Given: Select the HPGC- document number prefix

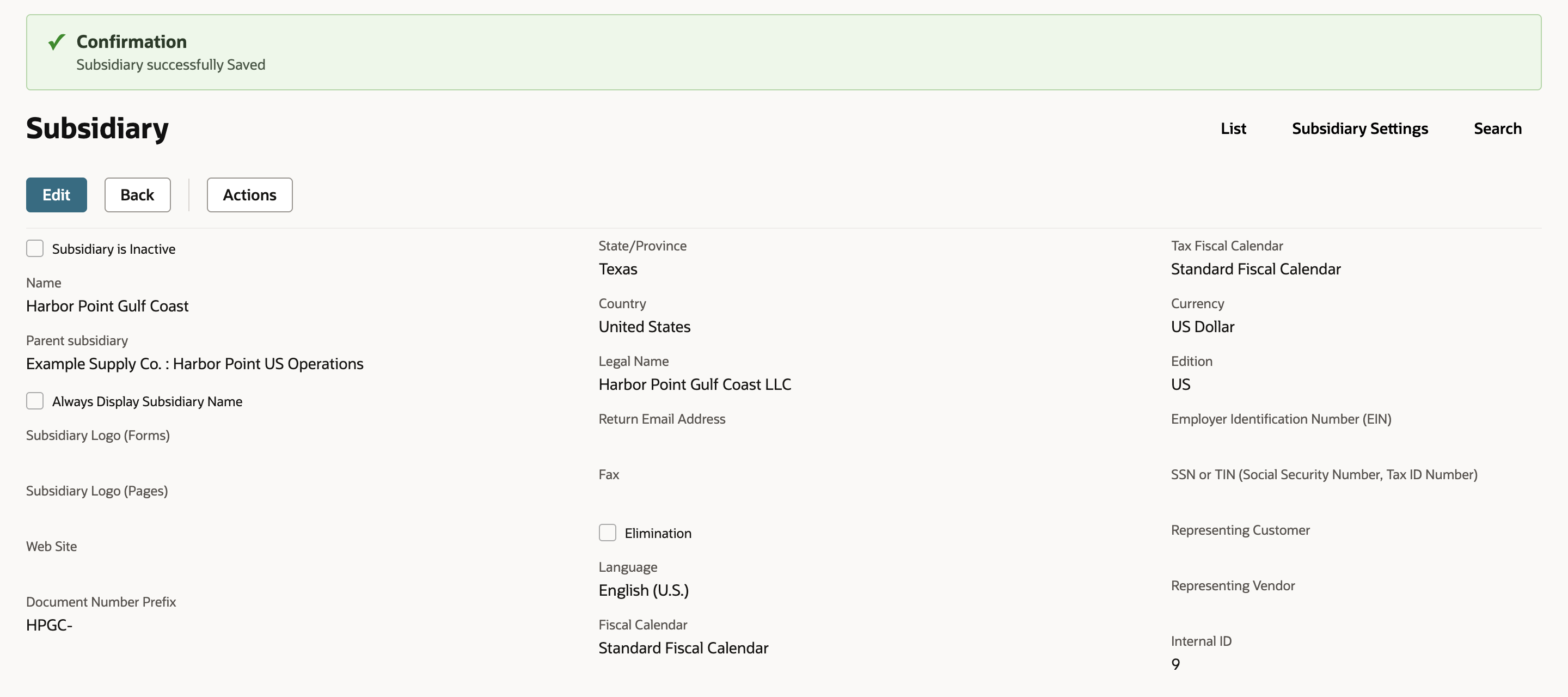Looking at the screenshot, I should click(x=50, y=625).
